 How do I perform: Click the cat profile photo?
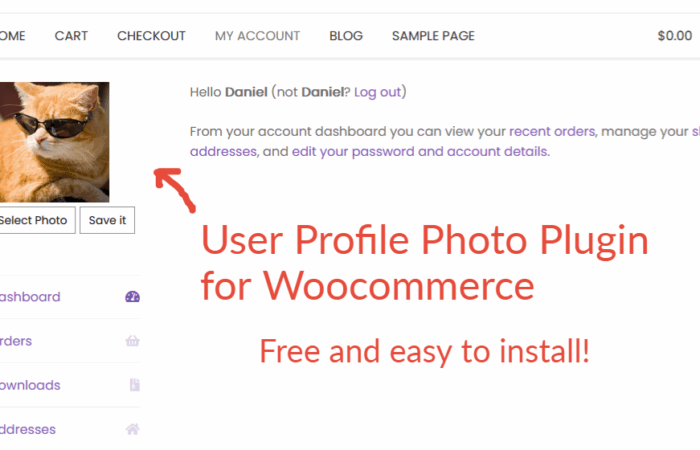[x=54, y=142]
